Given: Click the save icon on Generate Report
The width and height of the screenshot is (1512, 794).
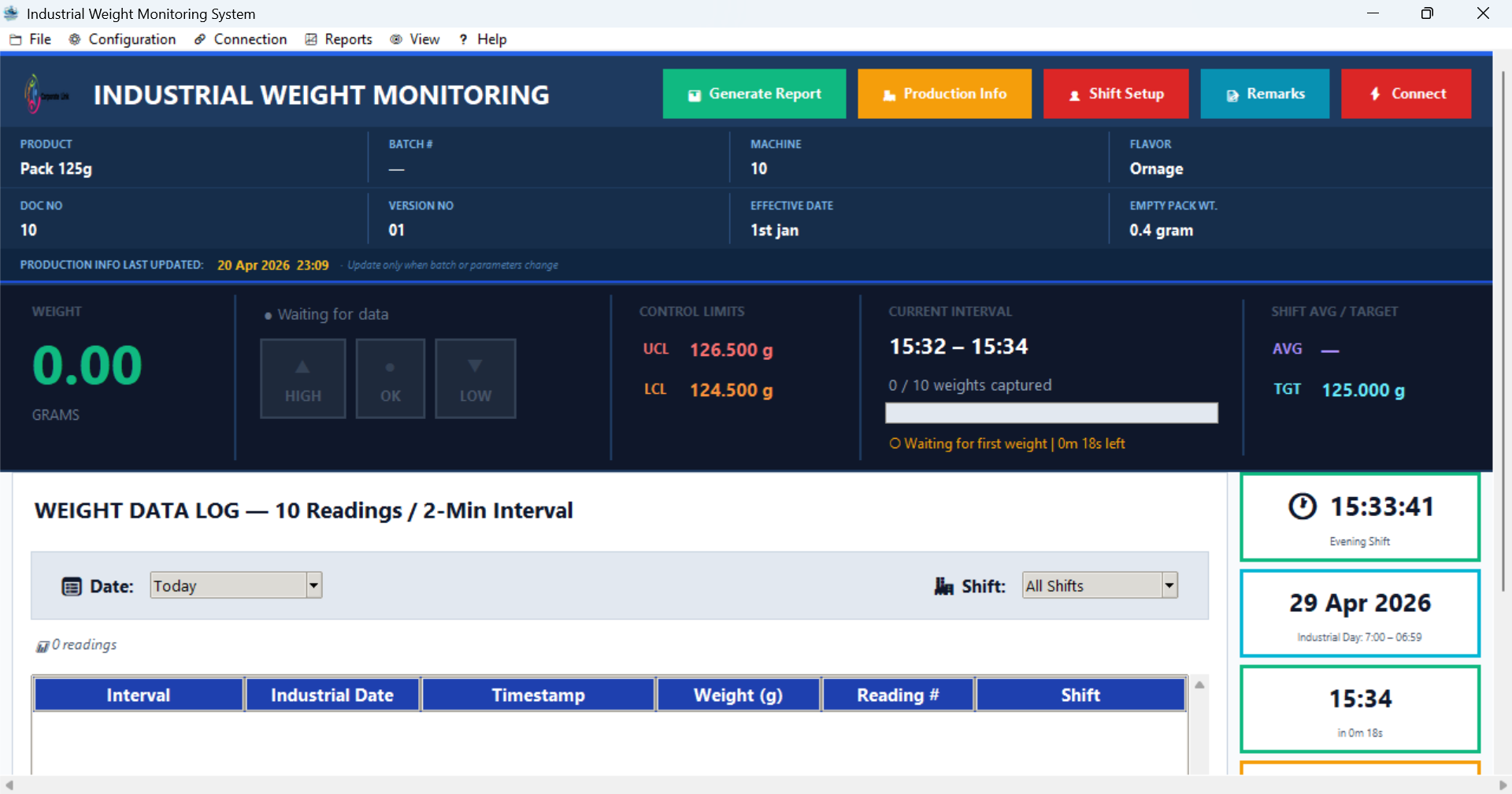Looking at the screenshot, I should pos(695,95).
